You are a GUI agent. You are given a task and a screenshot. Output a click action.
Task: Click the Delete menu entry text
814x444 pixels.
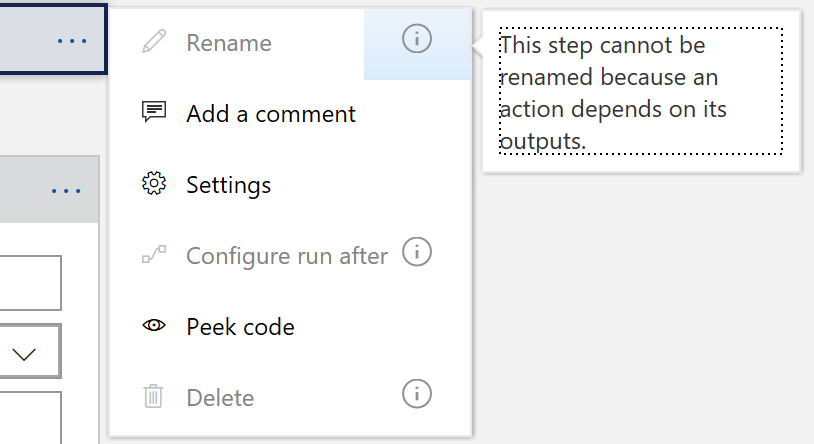coord(220,398)
